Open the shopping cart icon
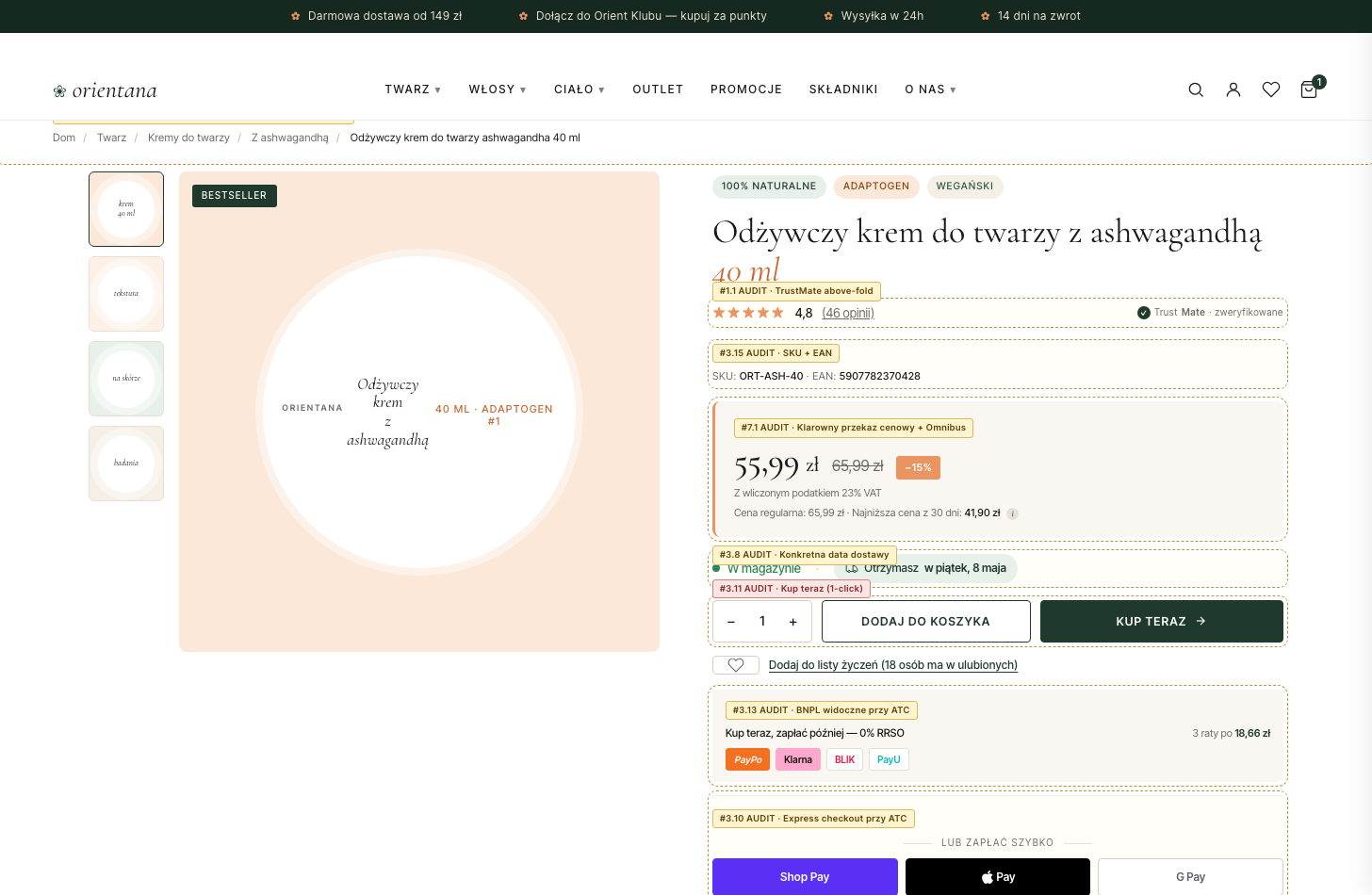 (x=1309, y=89)
